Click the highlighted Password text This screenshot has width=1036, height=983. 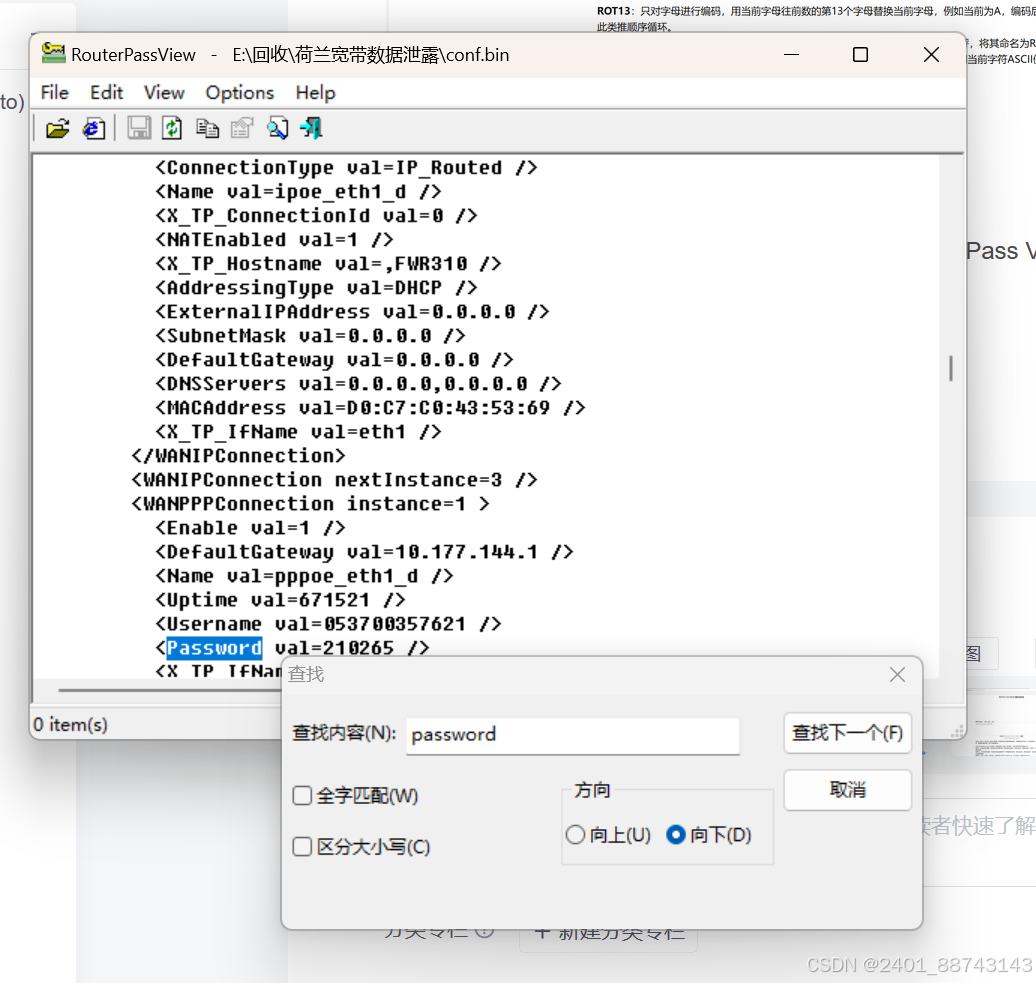point(214,648)
